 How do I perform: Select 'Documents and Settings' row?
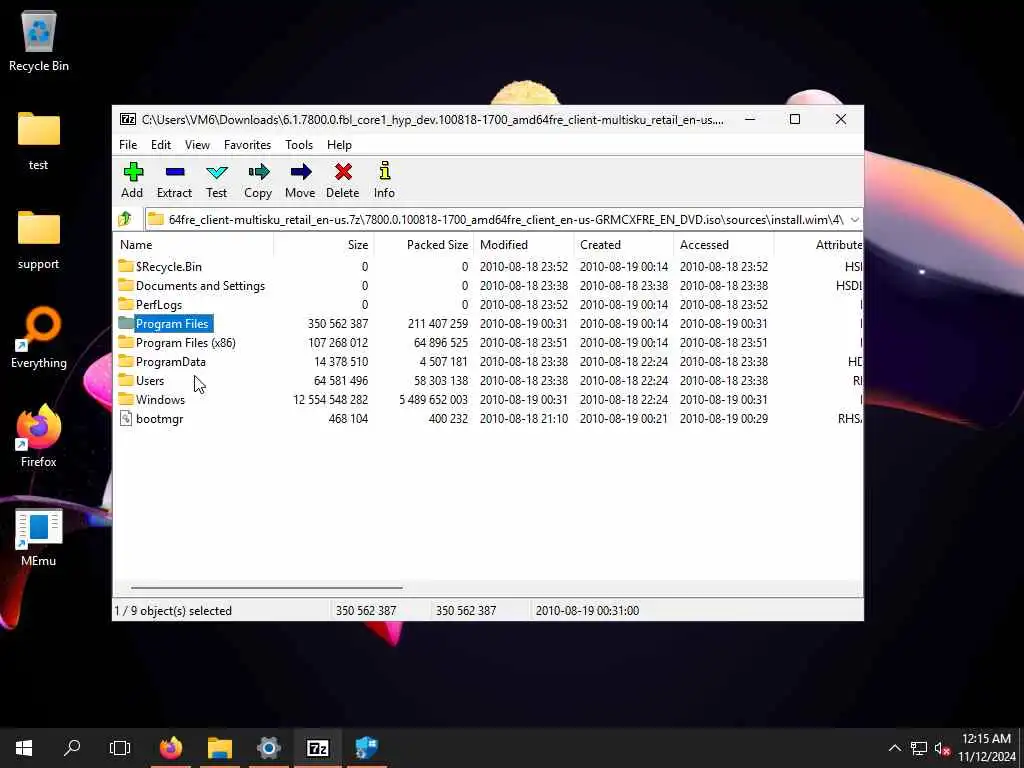click(488, 285)
